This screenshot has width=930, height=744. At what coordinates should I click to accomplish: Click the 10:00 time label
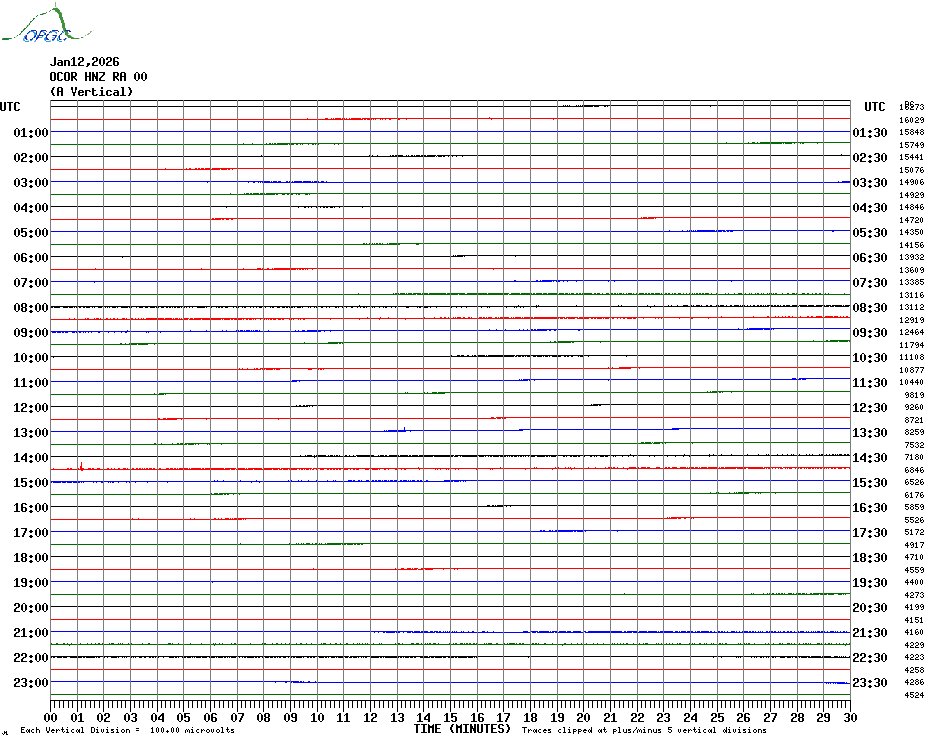coord(31,357)
